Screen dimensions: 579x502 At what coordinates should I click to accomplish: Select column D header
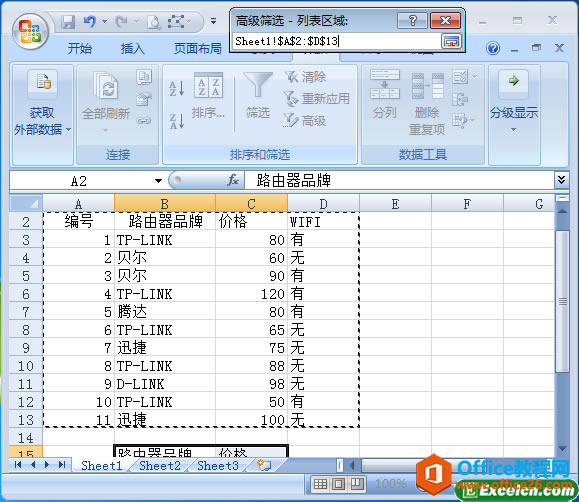pyautogui.click(x=323, y=204)
